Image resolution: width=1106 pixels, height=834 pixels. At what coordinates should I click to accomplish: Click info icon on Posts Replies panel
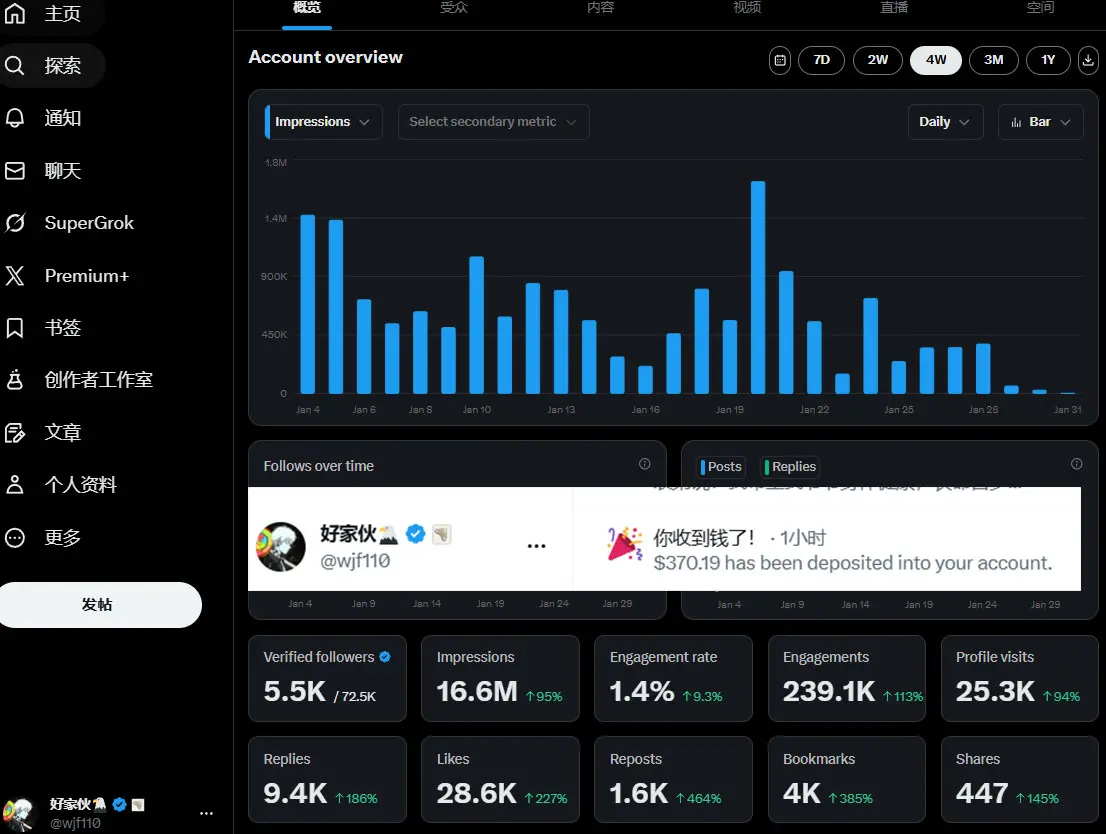click(x=1076, y=464)
